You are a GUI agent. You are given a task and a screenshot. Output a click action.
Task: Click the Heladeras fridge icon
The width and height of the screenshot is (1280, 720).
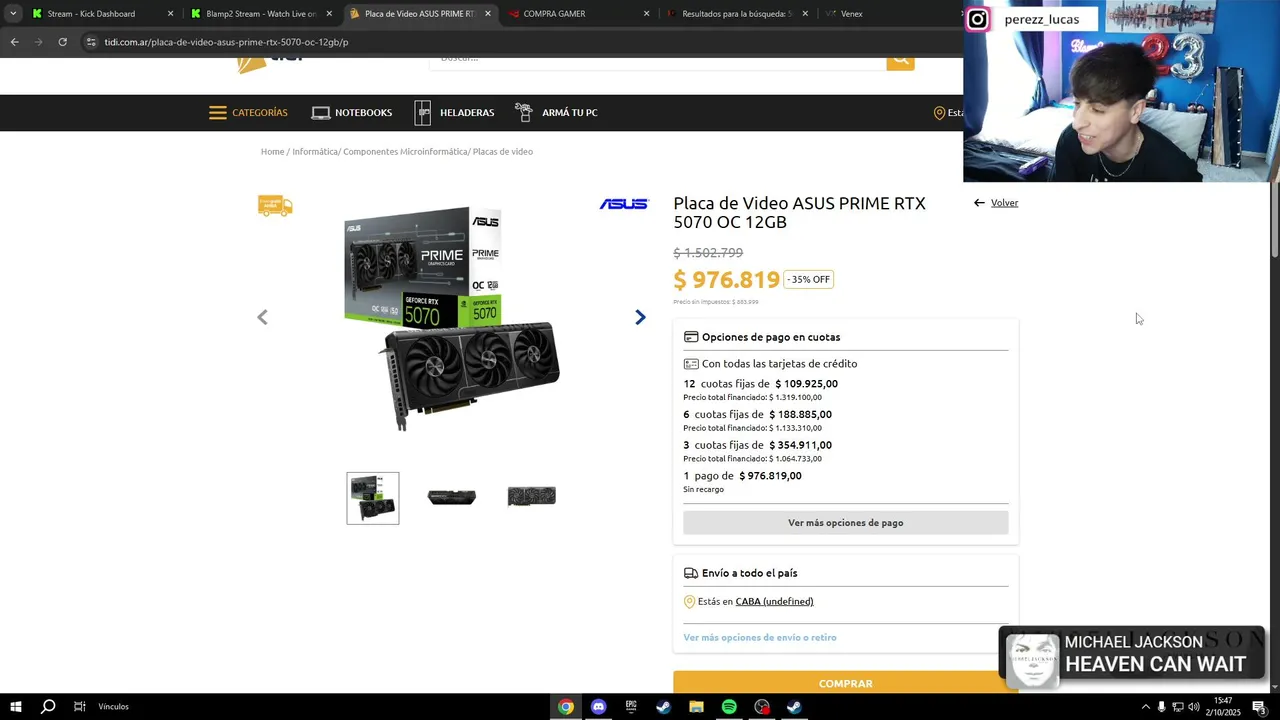[x=423, y=112]
